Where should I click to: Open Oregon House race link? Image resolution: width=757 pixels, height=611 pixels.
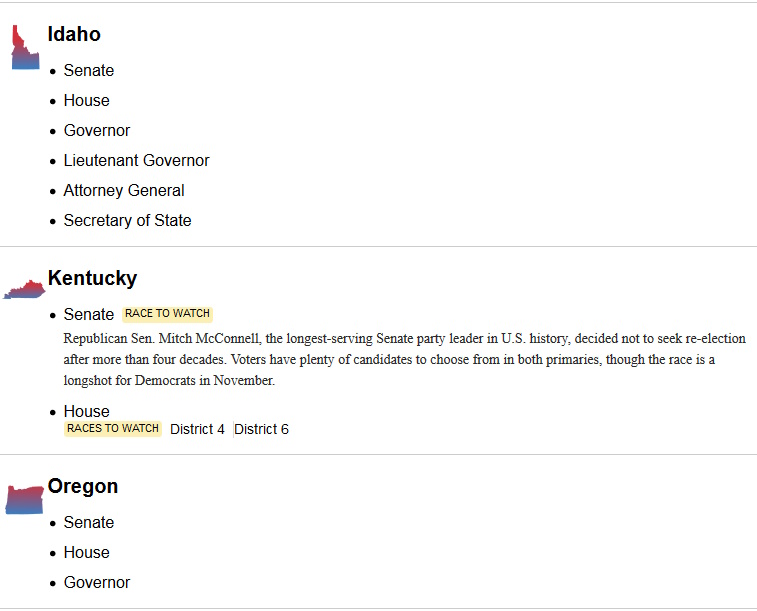point(87,552)
